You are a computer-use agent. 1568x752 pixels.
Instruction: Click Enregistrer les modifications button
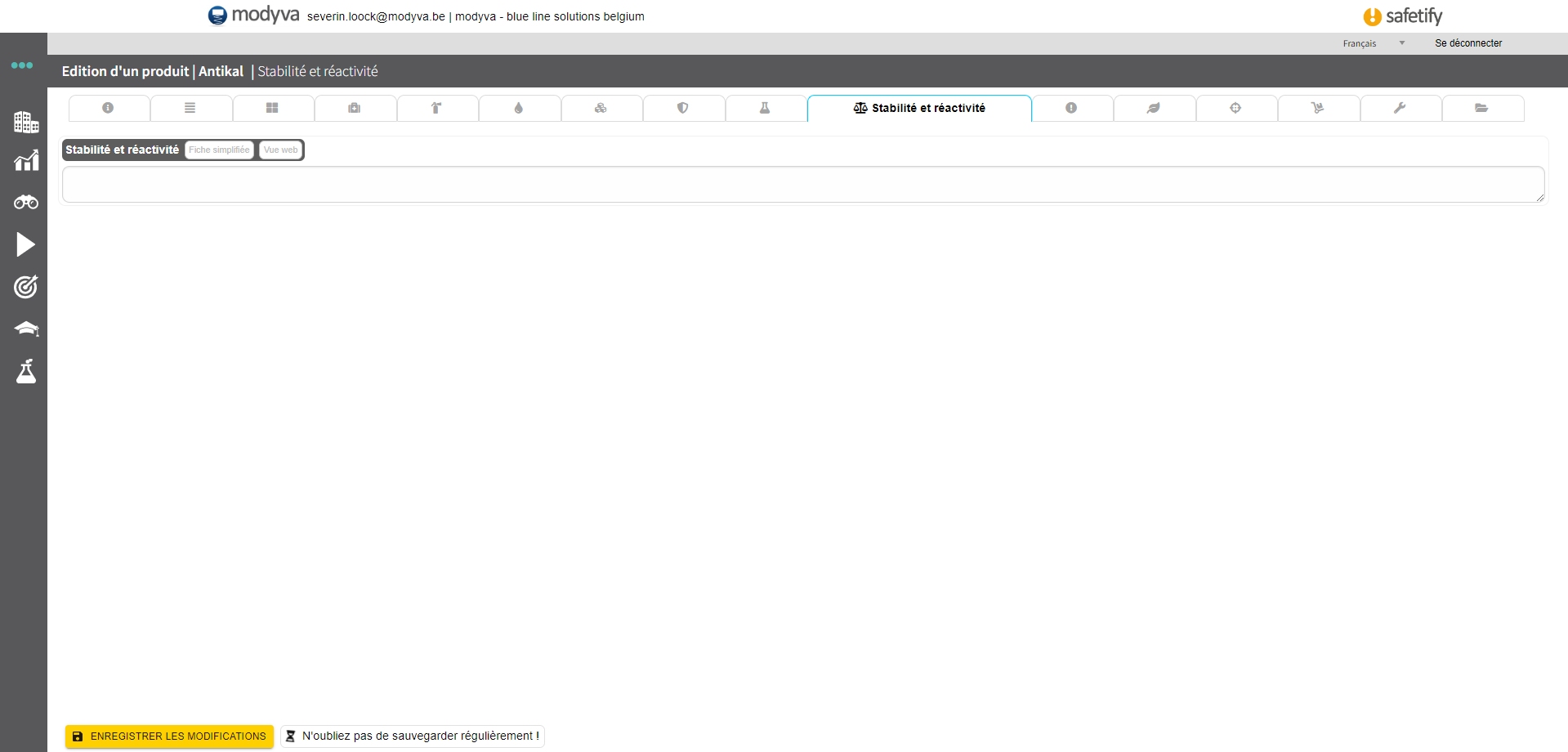coord(170,736)
